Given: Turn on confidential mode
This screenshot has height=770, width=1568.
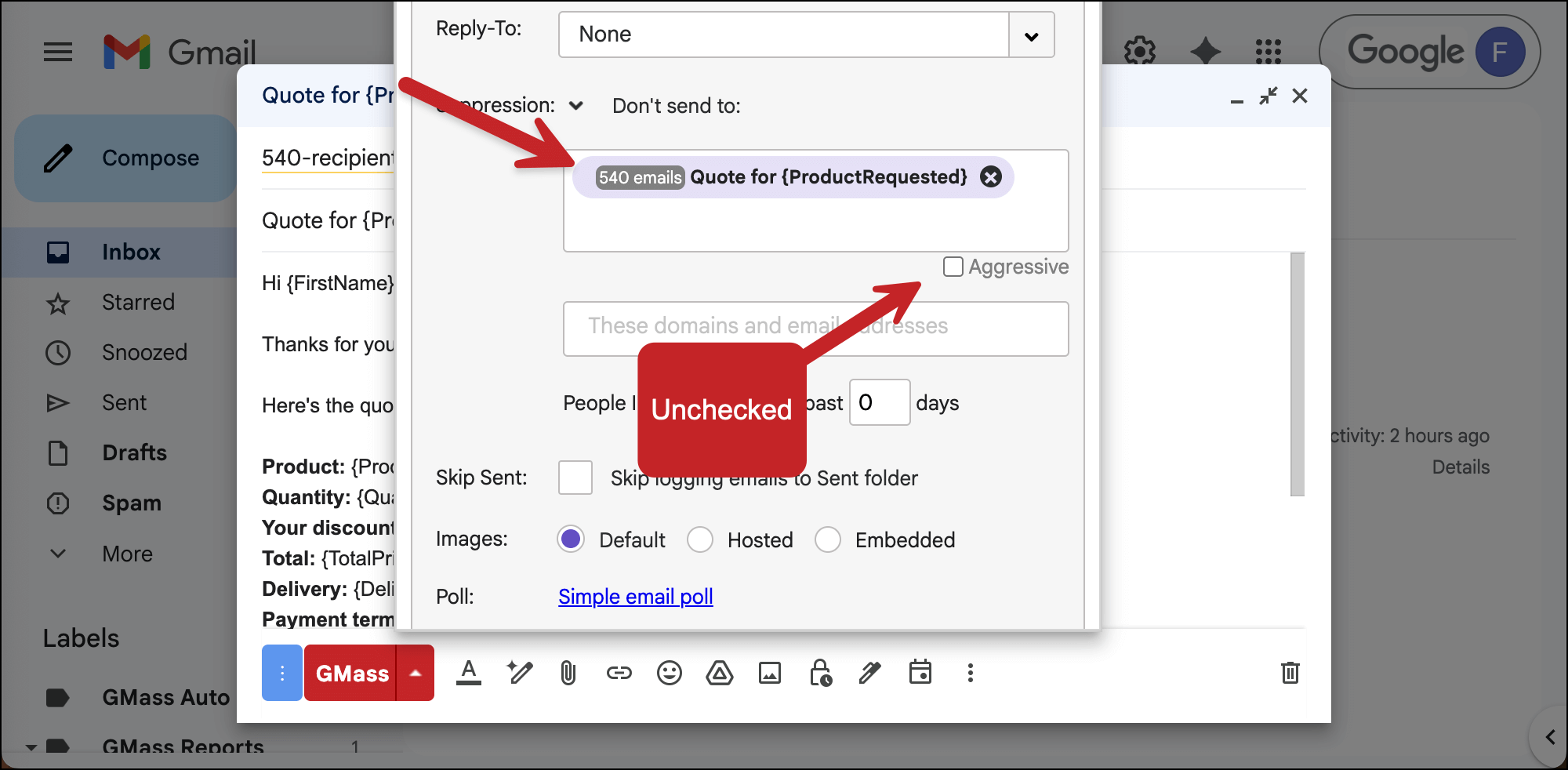Looking at the screenshot, I should 820,673.
